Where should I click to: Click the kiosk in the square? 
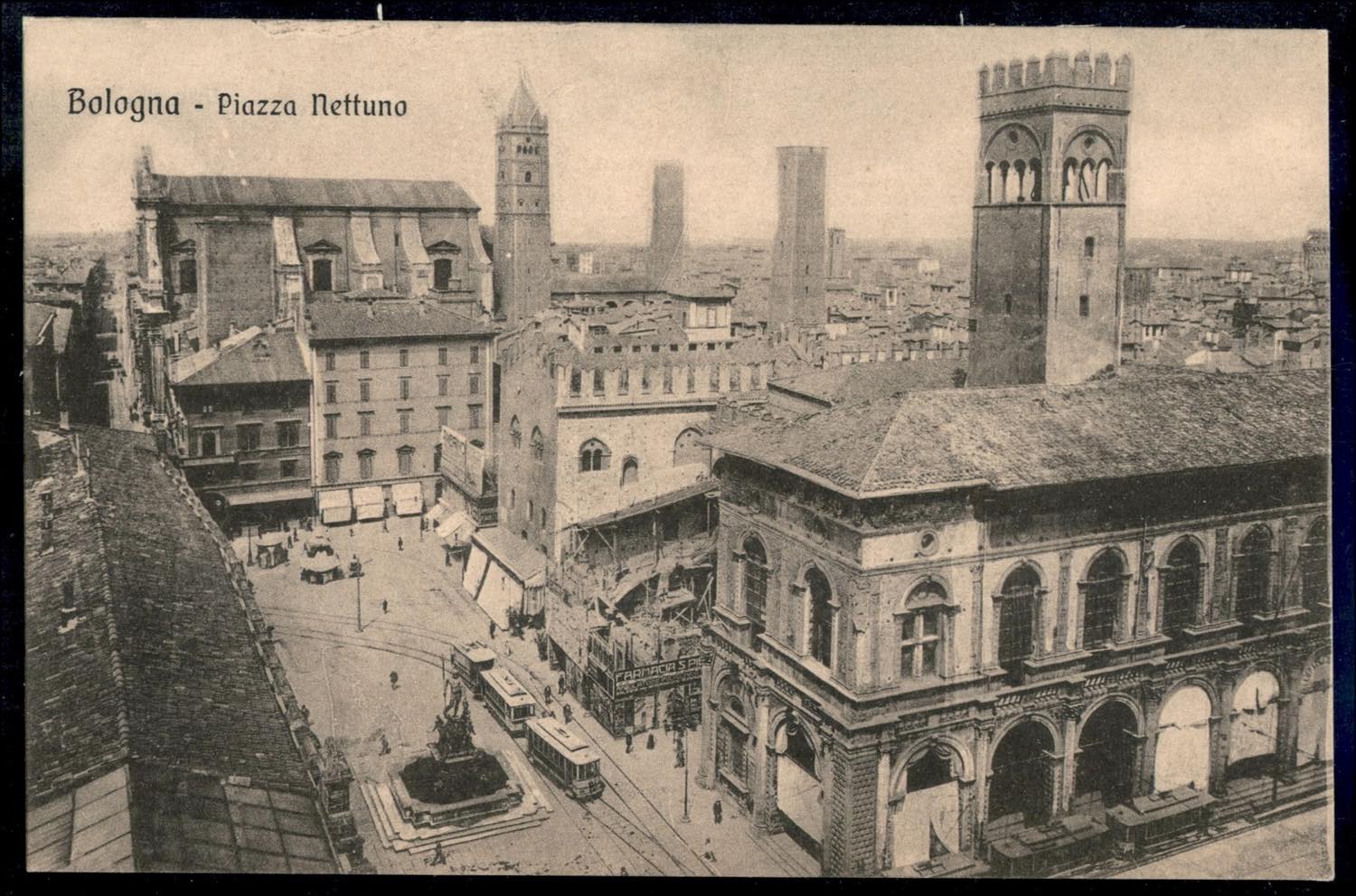point(323,562)
